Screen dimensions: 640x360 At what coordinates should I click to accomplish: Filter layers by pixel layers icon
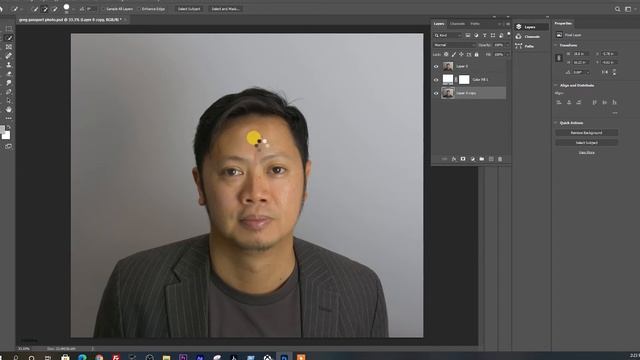(x=468, y=36)
